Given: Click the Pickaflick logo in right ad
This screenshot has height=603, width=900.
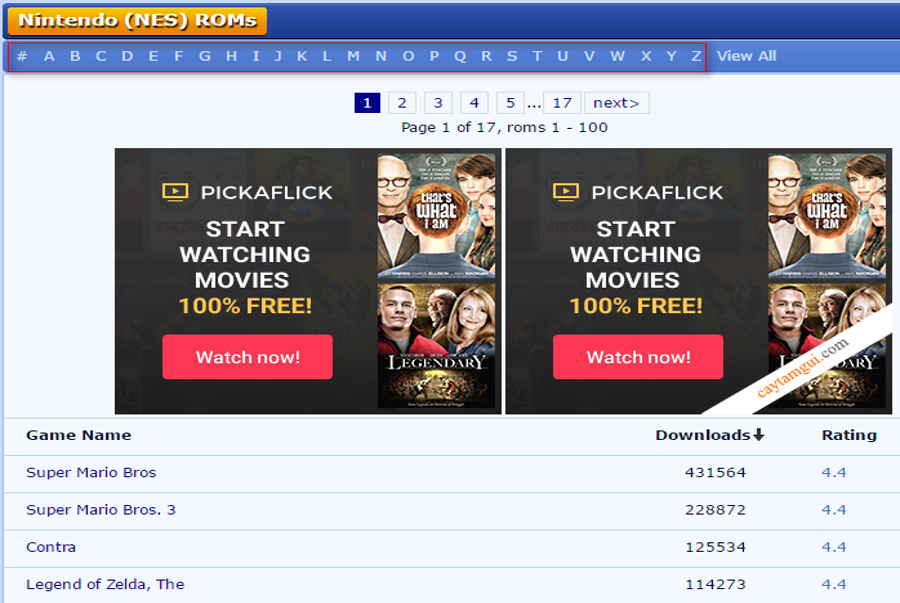Looking at the screenshot, I should coord(638,192).
